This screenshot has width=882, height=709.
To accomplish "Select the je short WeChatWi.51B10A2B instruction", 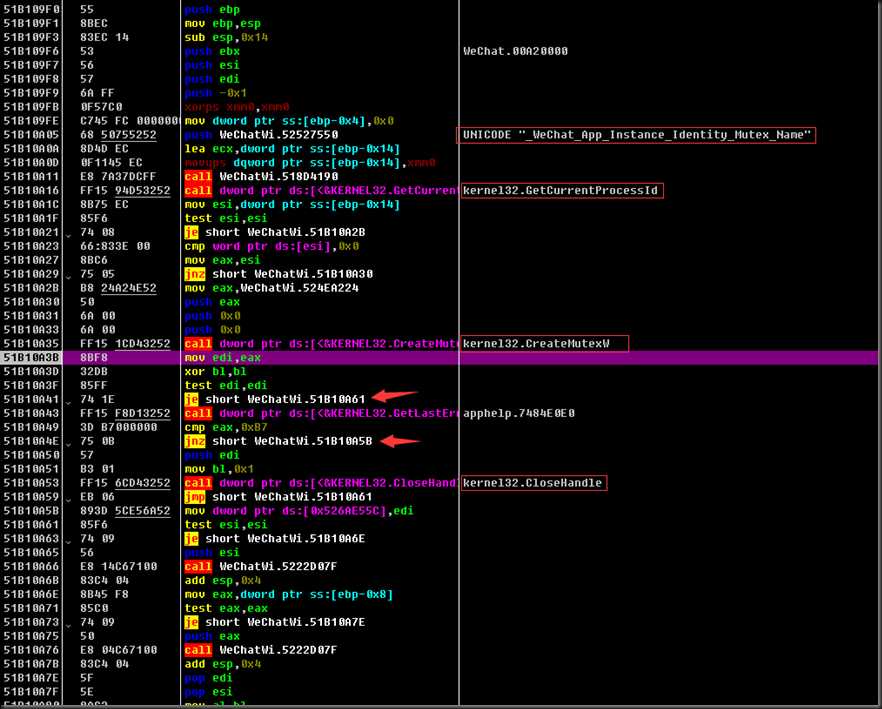I will 275,232.
